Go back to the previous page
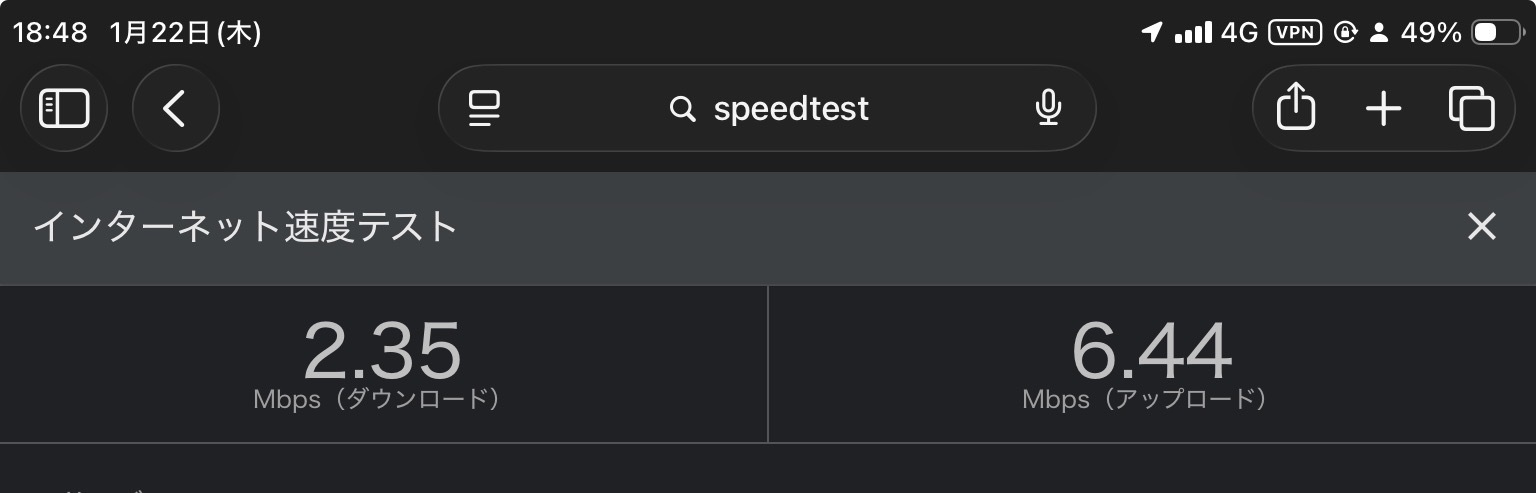Image resolution: width=1536 pixels, height=493 pixels. [x=175, y=108]
